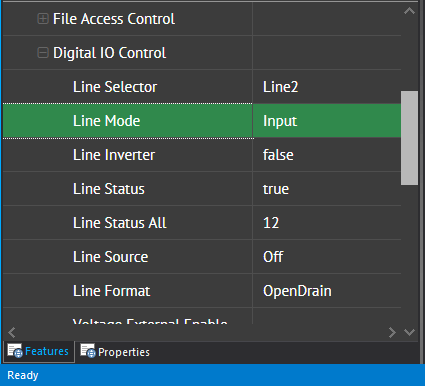Select the Line Status All feature name
Image resolution: width=425 pixels, height=386 pixels.
click(120, 223)
